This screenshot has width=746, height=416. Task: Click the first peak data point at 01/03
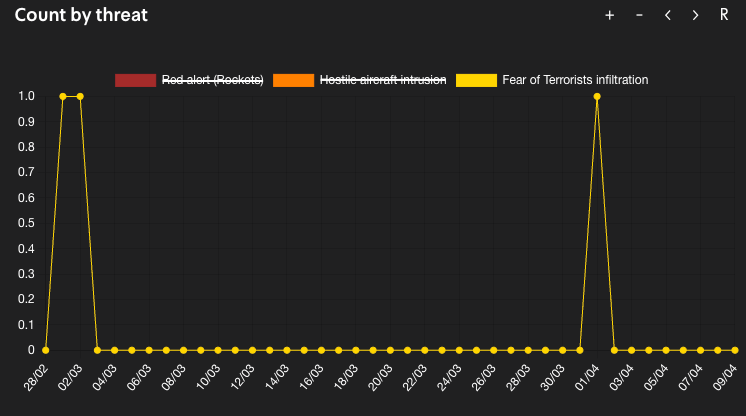pyautogui.click(x=63, y=97)
